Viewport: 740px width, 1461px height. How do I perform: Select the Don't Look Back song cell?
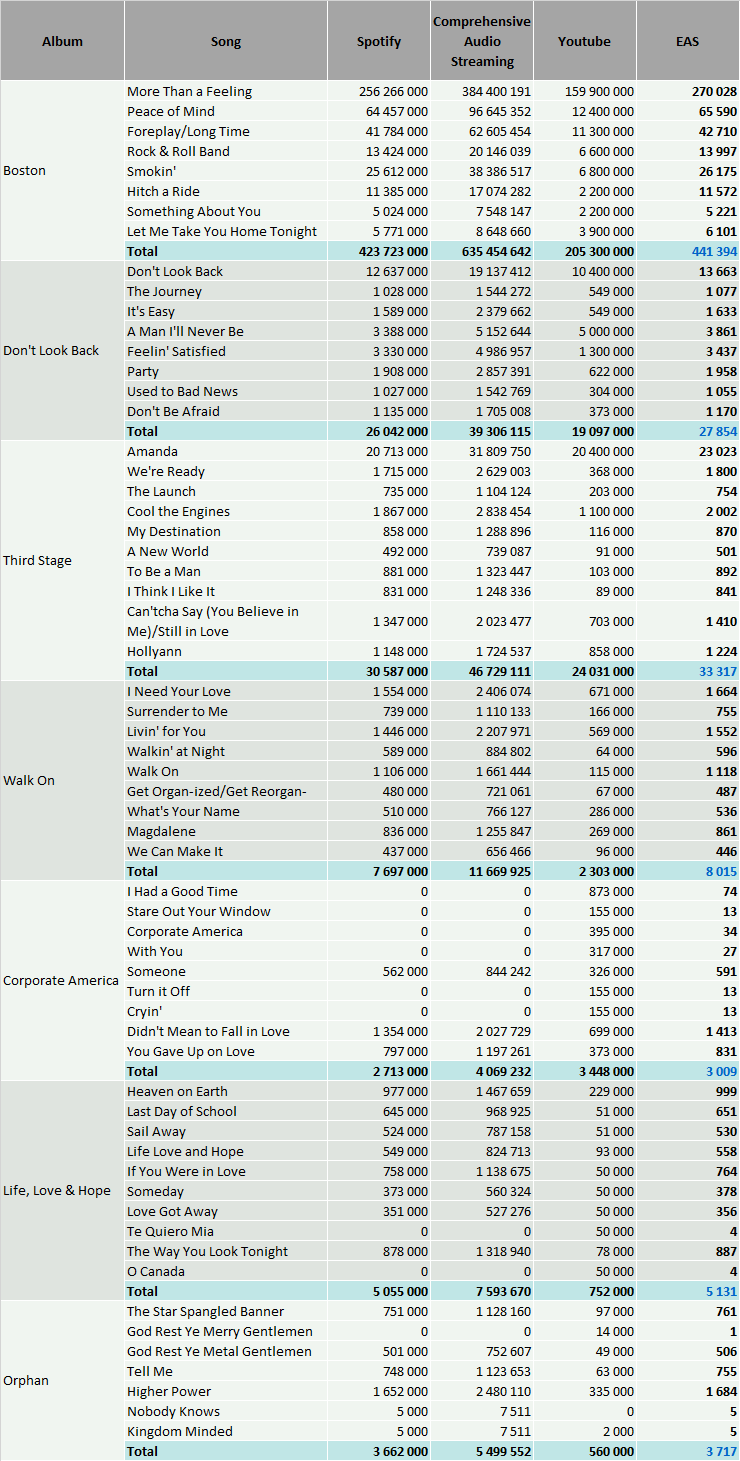click(226, 271)
